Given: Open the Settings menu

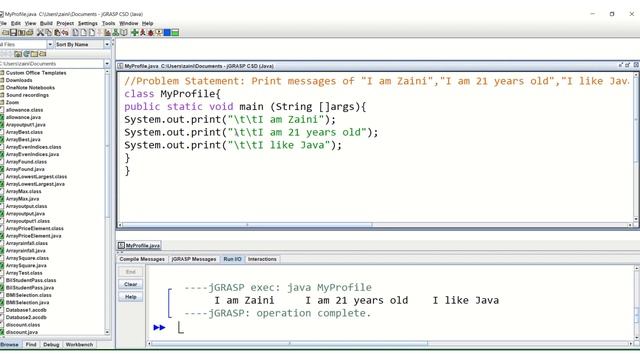Looking at the screenshot, I should click(x=88, y=23).
